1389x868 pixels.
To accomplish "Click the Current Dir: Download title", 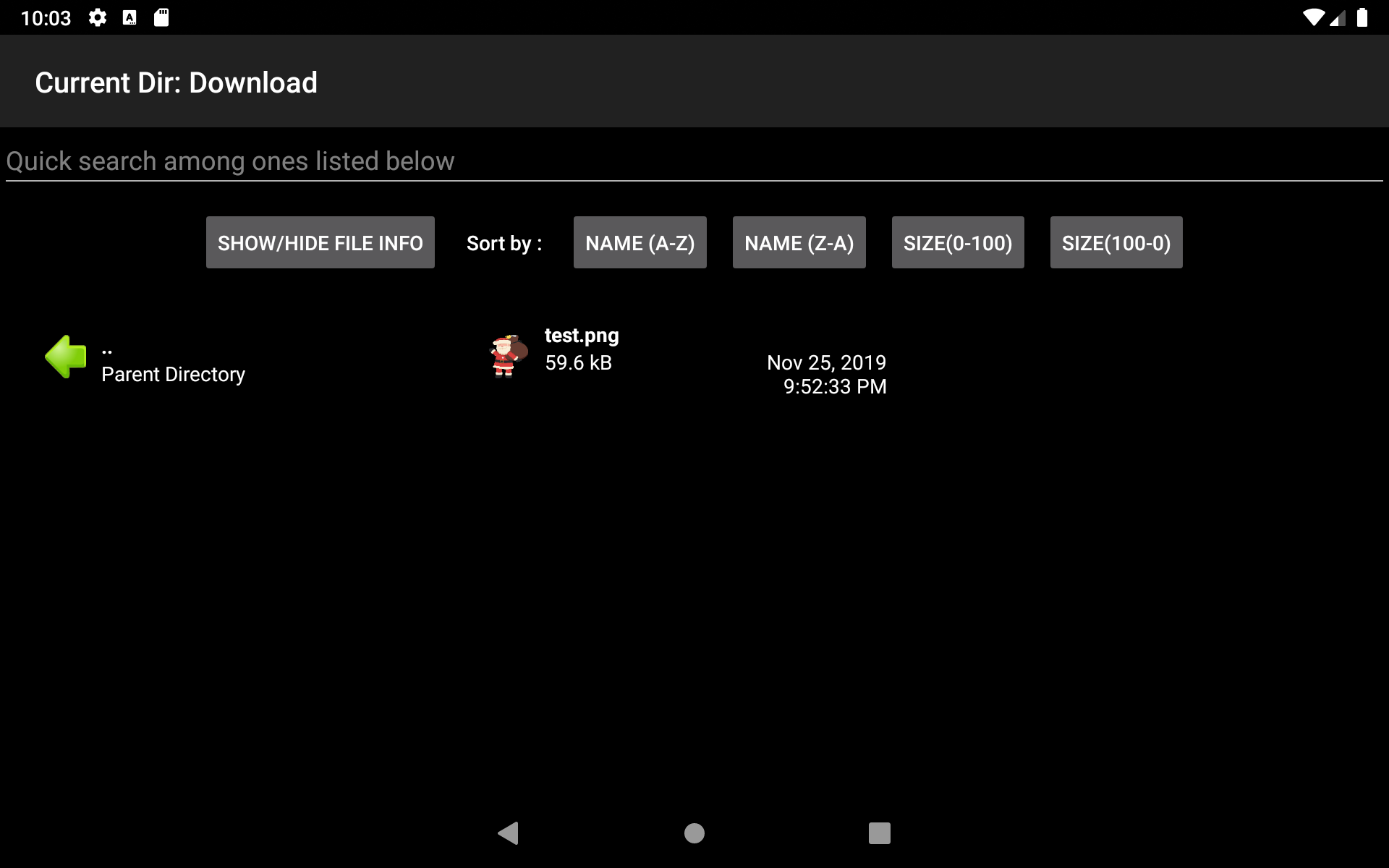I will point(177,82).
